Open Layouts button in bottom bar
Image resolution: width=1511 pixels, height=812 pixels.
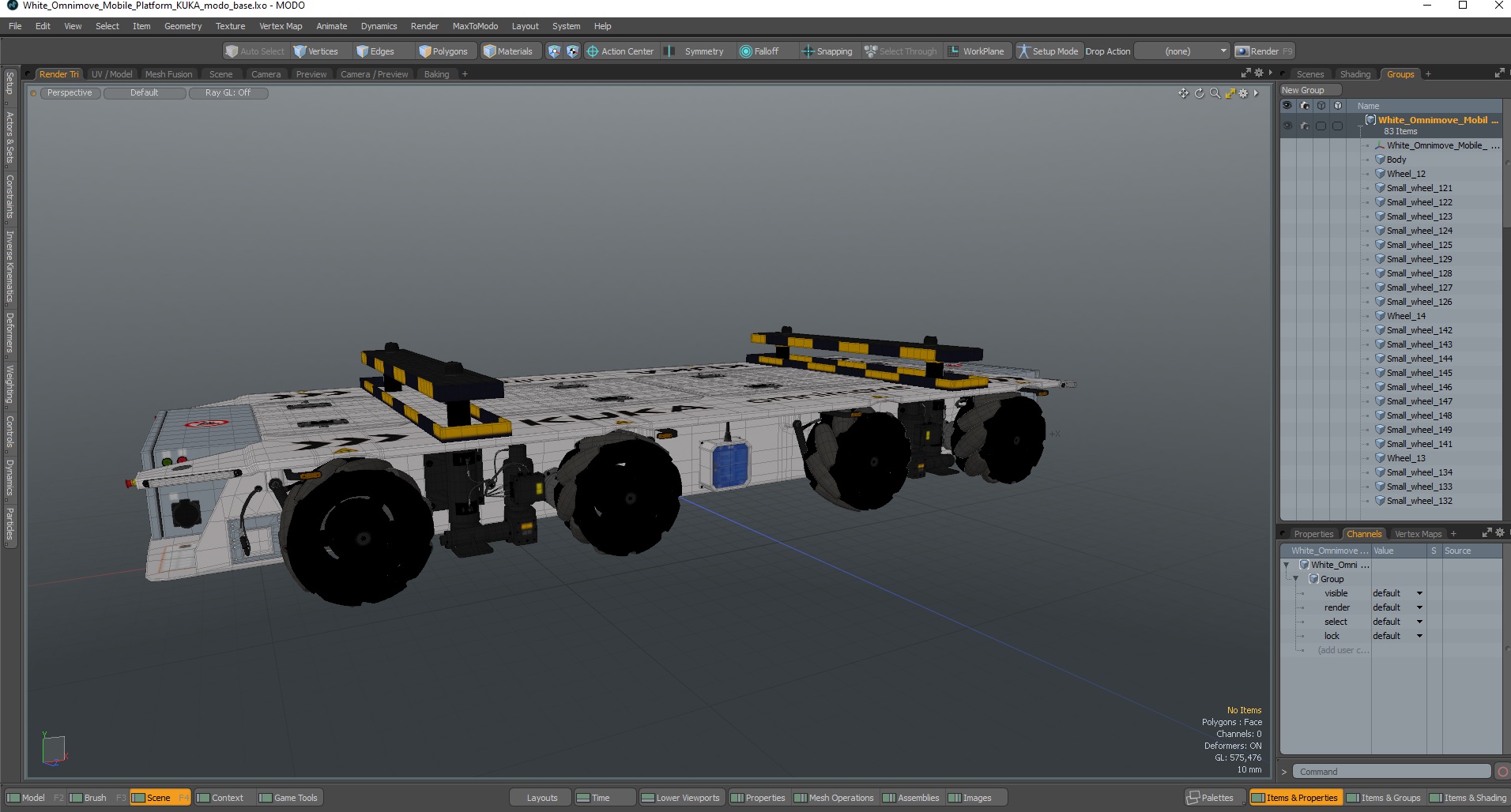coord(541,798)
